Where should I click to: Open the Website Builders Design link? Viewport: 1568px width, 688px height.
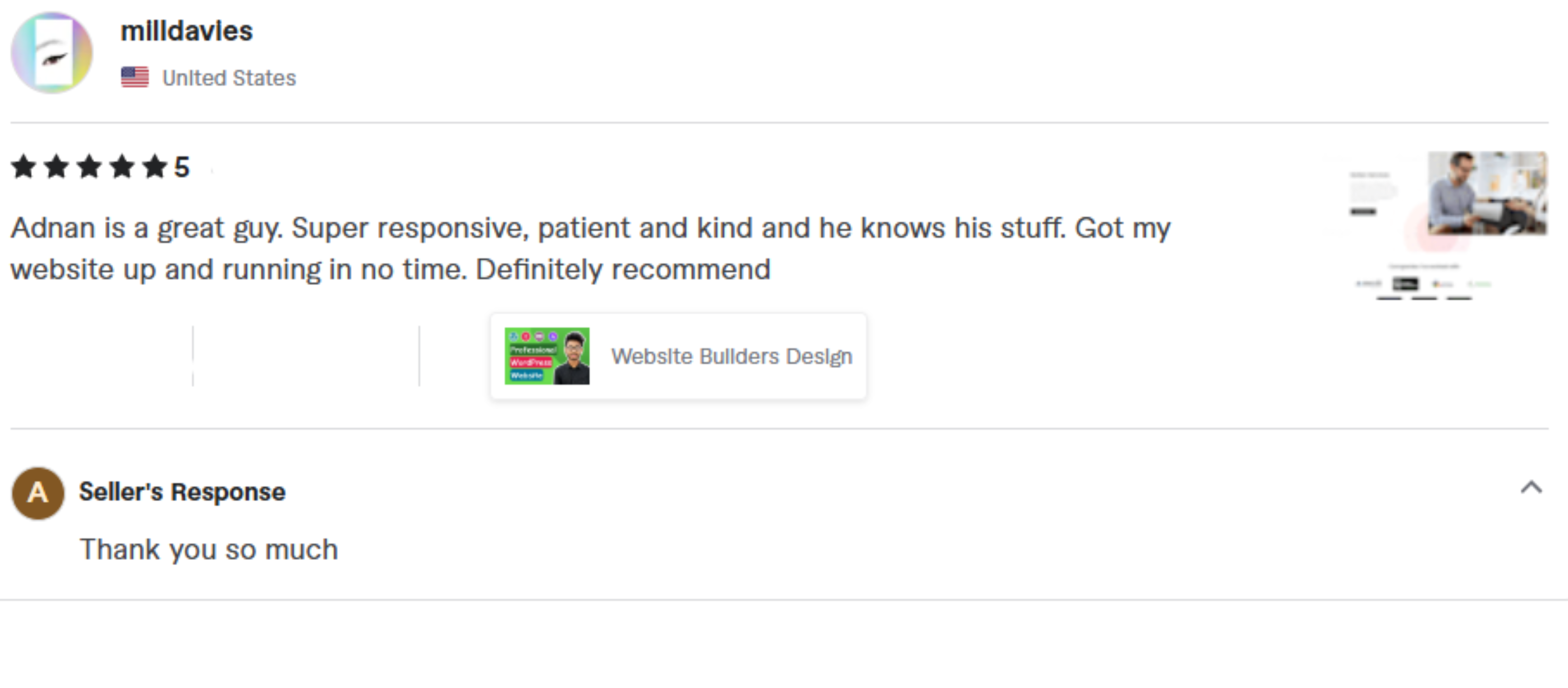point(731,356)
